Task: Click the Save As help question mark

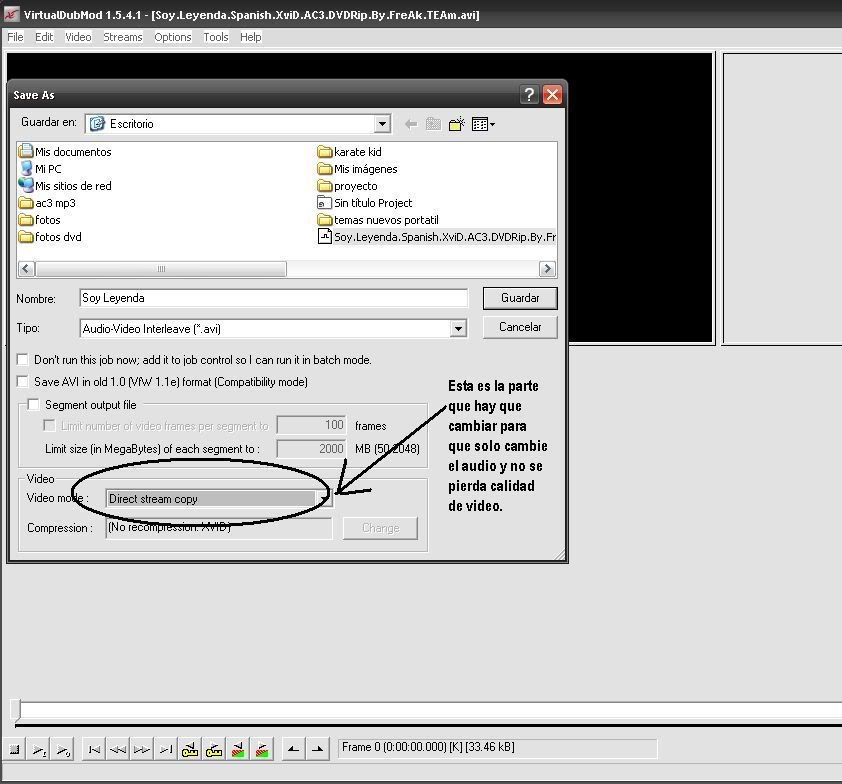Action: (x=529, y=95)
